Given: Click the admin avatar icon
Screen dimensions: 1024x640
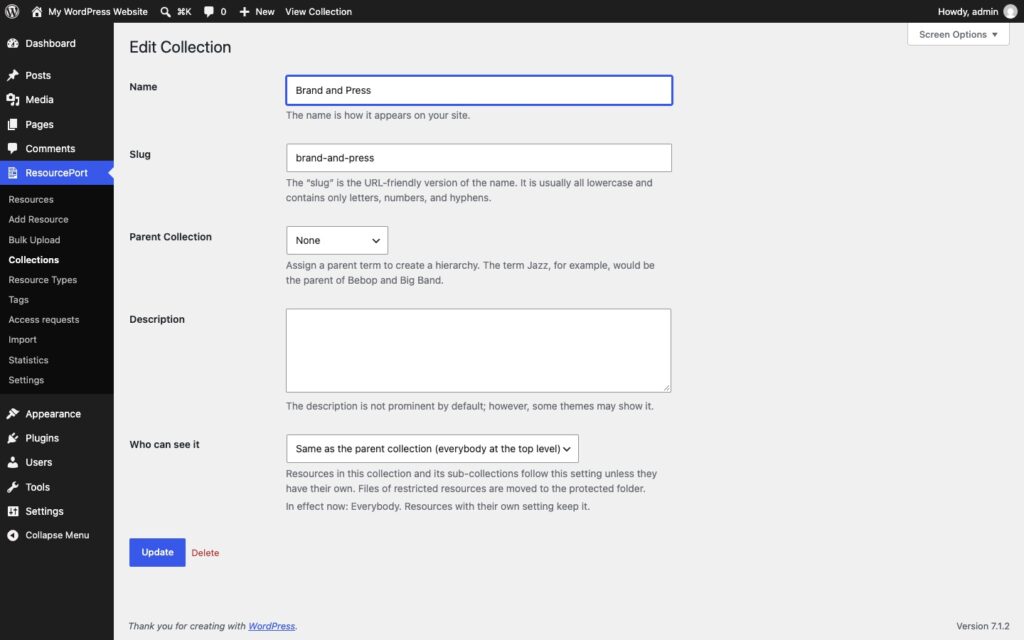Looking at the screenshot, I should pos(1010,12).
